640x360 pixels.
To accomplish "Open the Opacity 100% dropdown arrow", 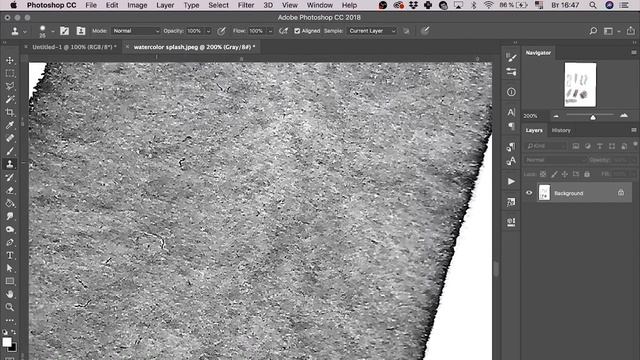I will (208, 31).
